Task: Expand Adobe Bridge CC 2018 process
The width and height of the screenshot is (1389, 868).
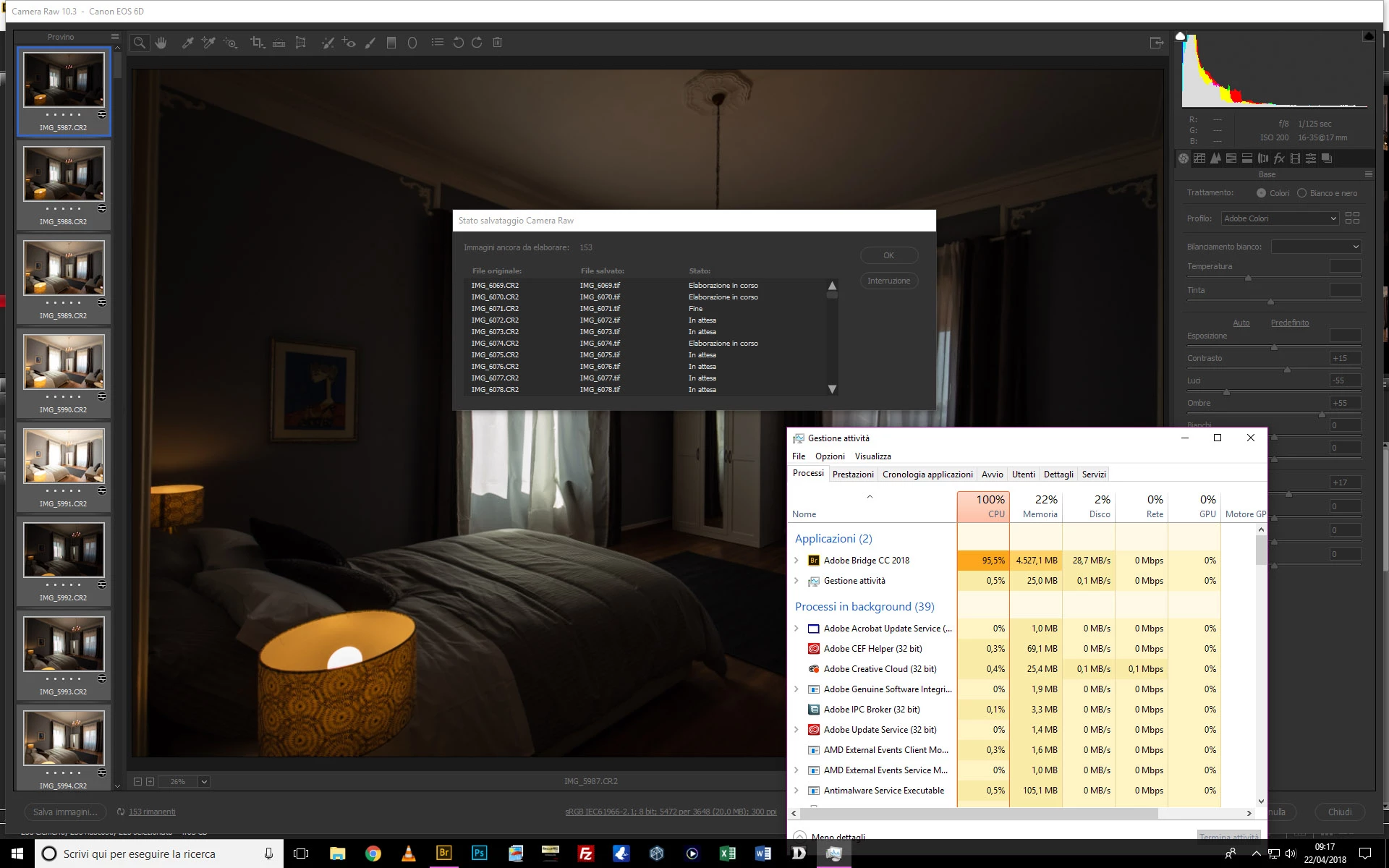Action: 797,561
